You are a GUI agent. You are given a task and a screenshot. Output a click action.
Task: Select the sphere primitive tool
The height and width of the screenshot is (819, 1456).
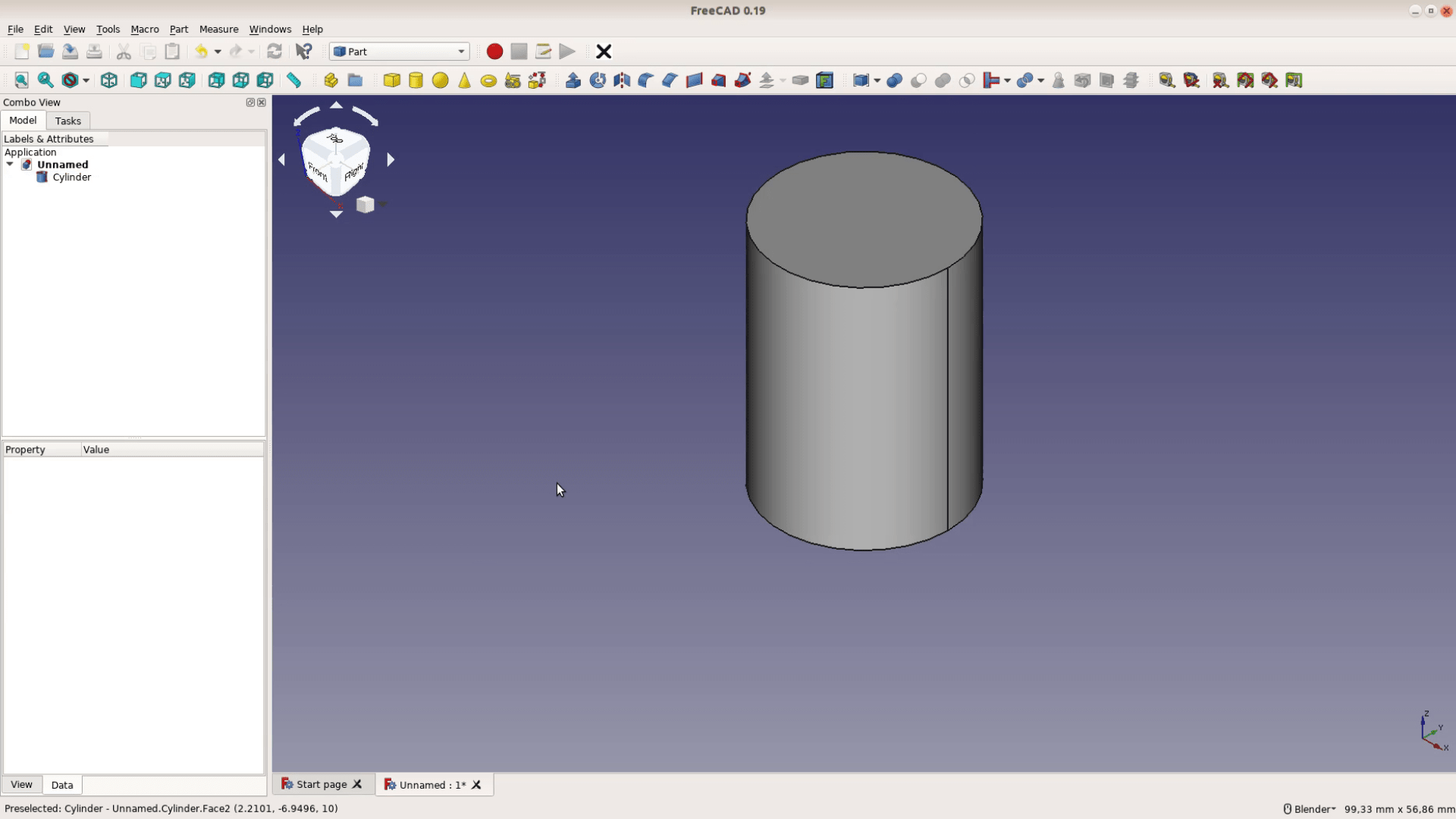[440, 80]
